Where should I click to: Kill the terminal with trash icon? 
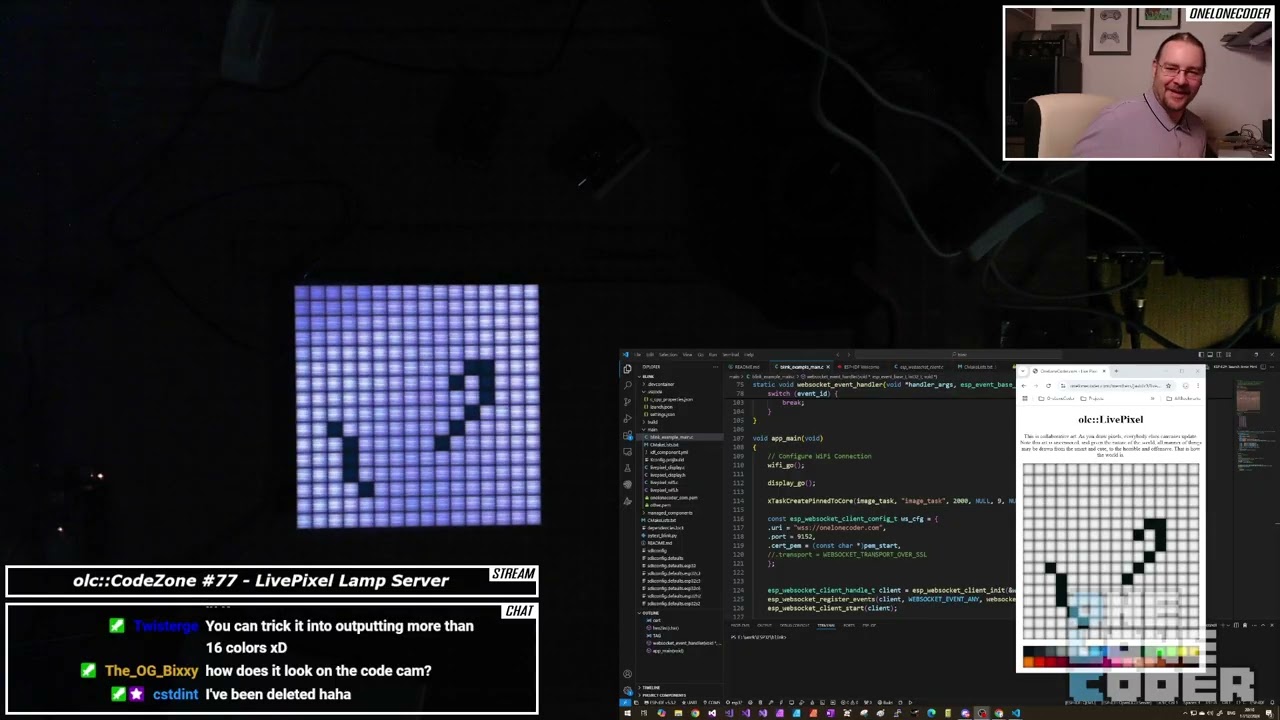click(1245, 625)
